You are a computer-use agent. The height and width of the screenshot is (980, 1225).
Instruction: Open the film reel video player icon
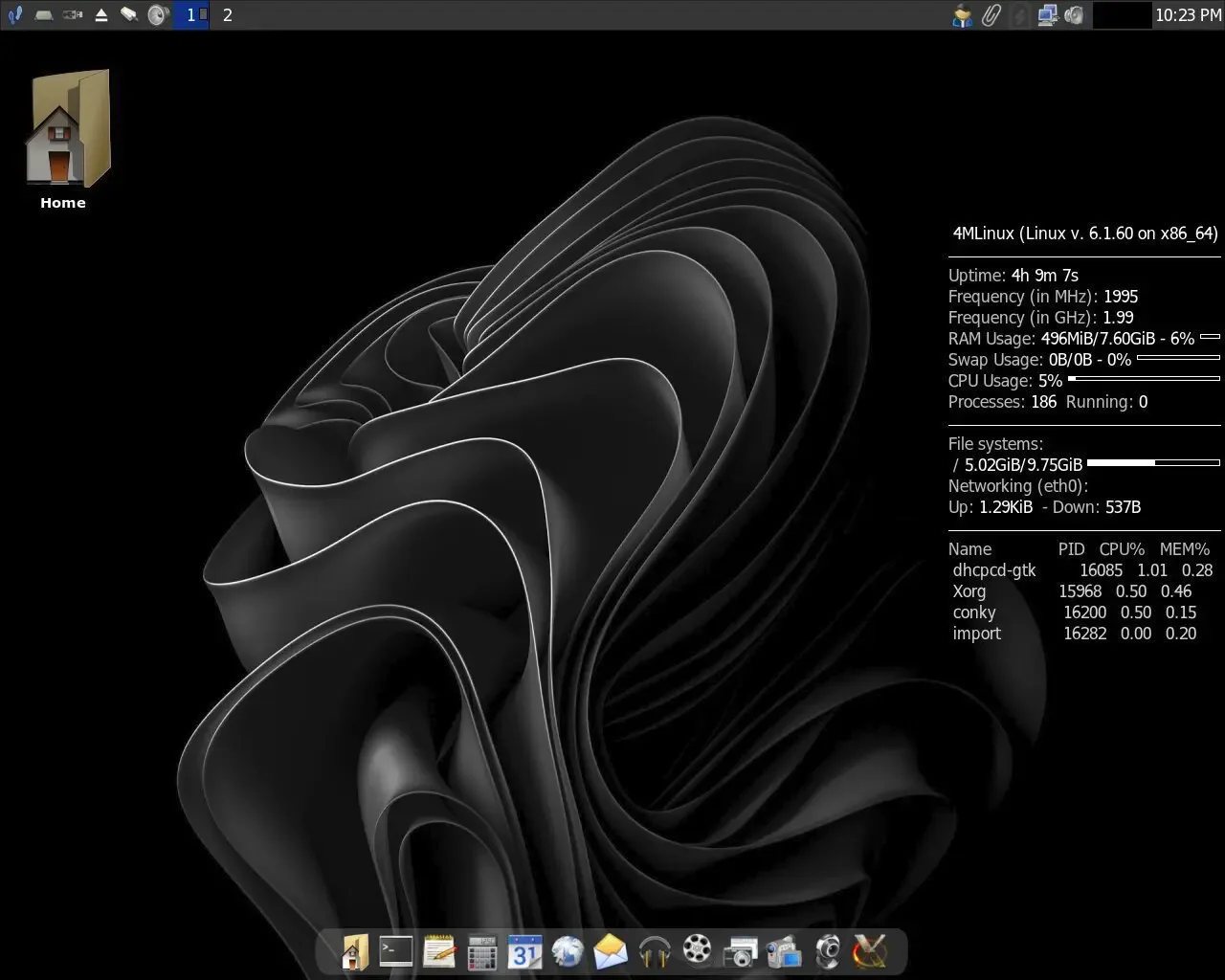[698, 951]
